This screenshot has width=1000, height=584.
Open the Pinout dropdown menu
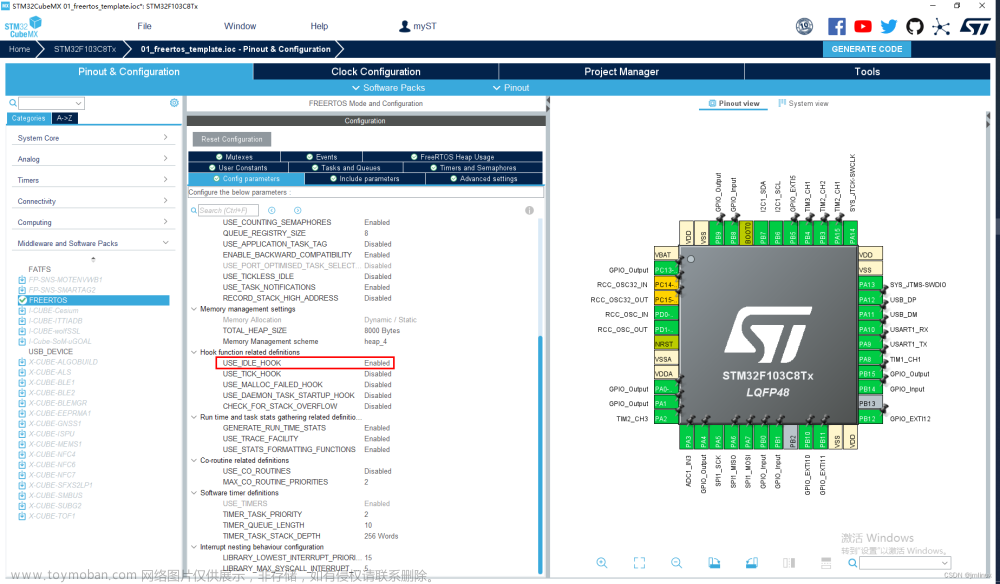pyautogui.click(x=511, y=87)
